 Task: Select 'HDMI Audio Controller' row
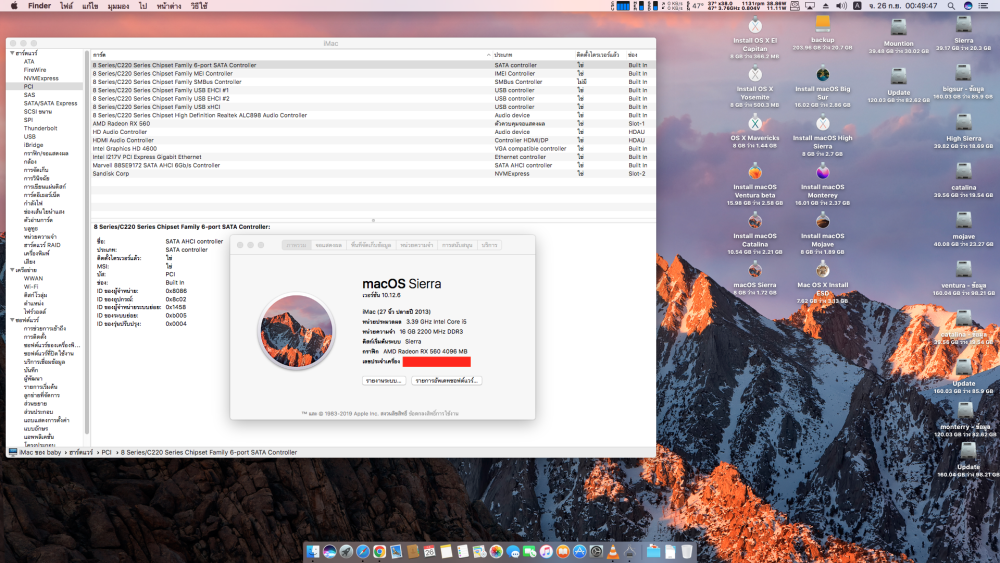pos(373,140)
